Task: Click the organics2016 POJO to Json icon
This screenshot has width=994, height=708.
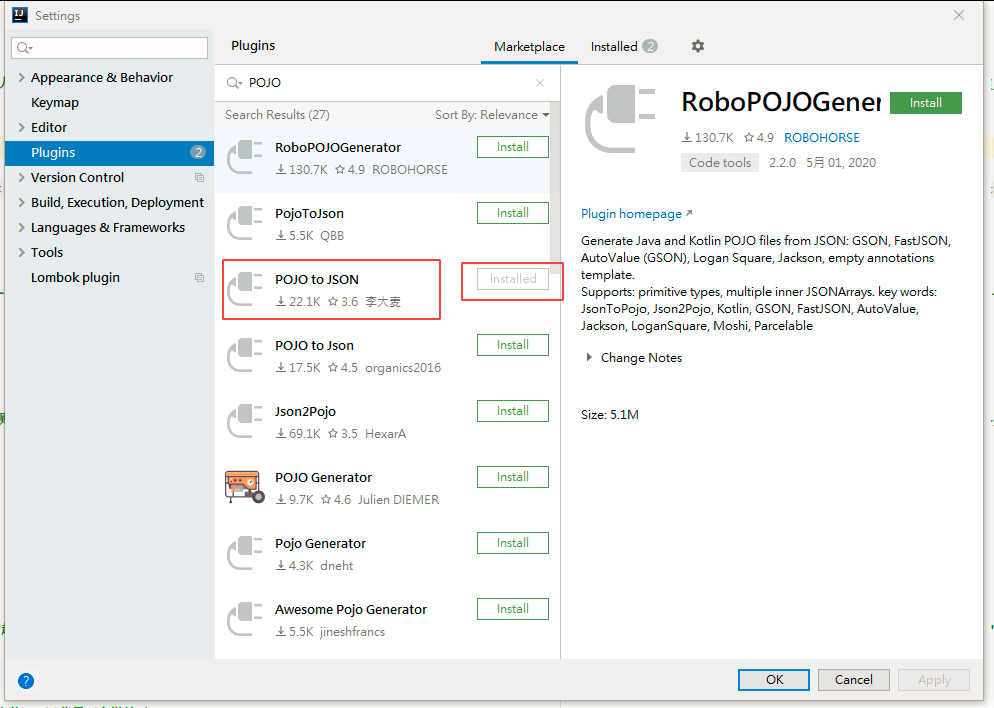Action: 245,355
